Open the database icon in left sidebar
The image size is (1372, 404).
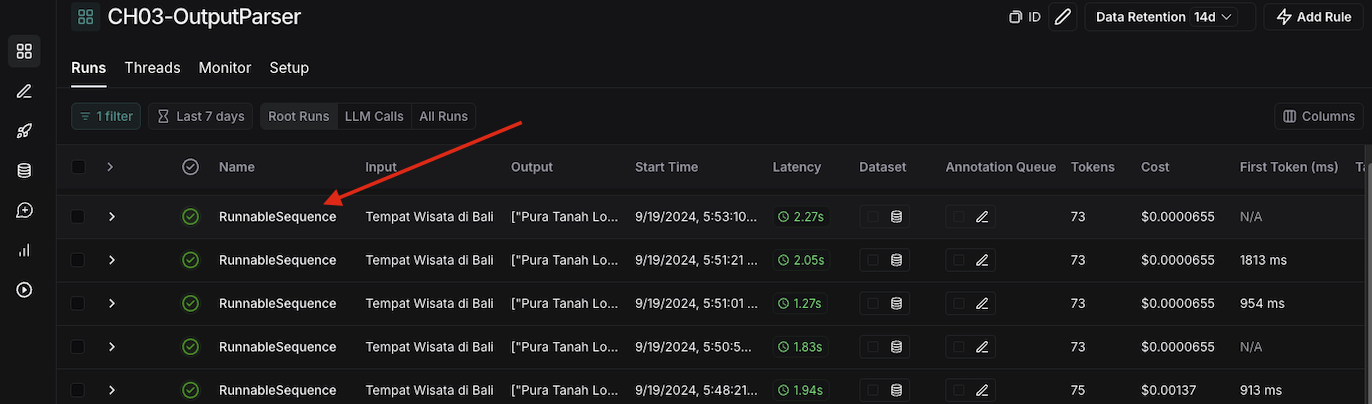coord(24,171)
